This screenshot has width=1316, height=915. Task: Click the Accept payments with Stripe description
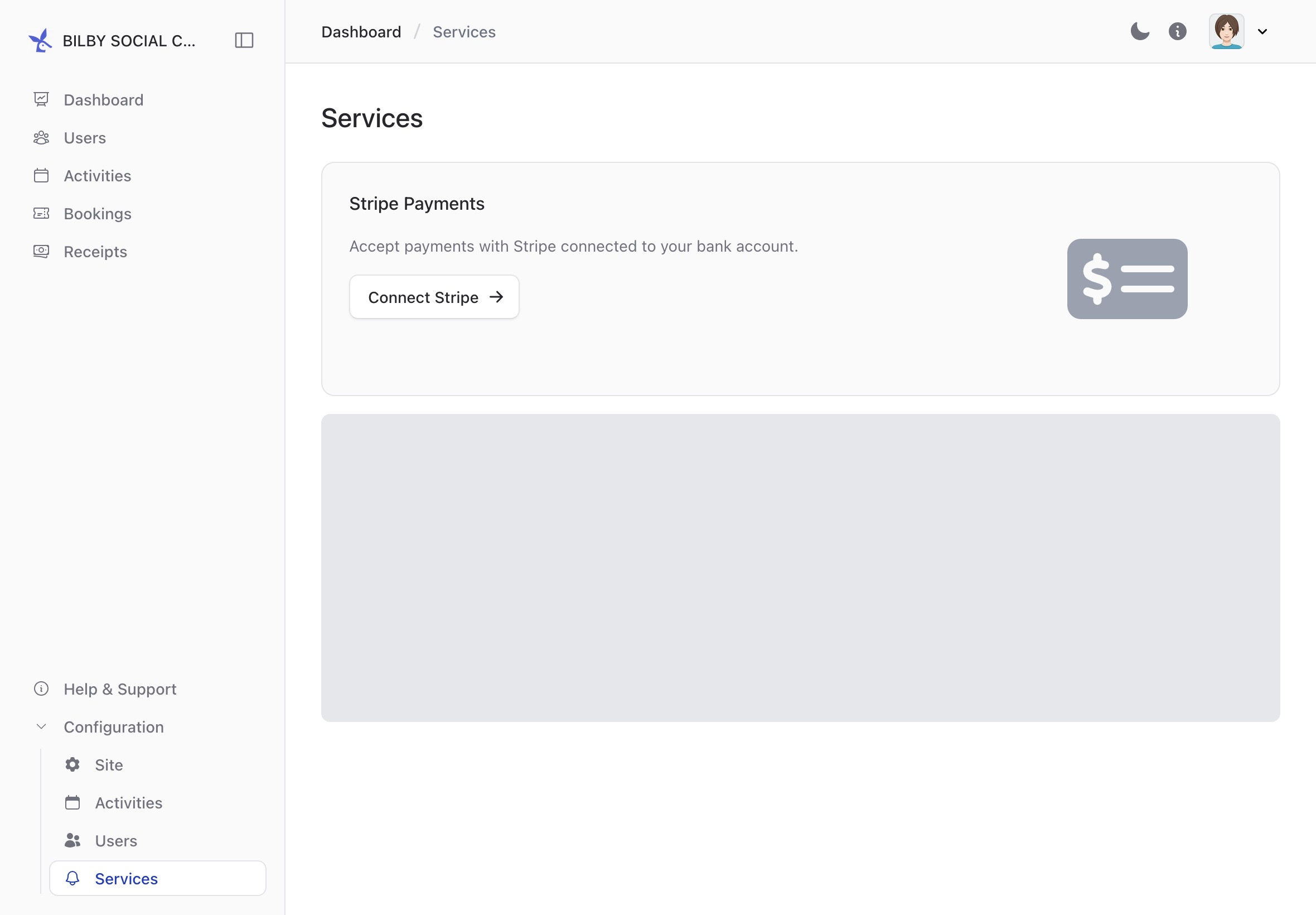click(573, 246)
